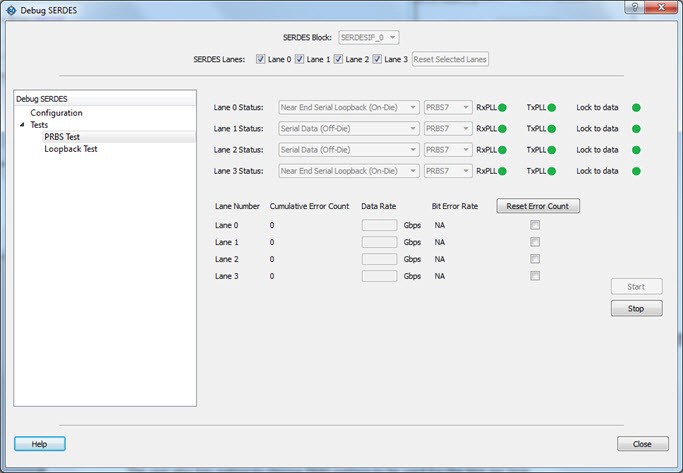Check the Lane 1 reset error count checkbox
This screenshot has width=683, height=473.
(x=535, y=242)
